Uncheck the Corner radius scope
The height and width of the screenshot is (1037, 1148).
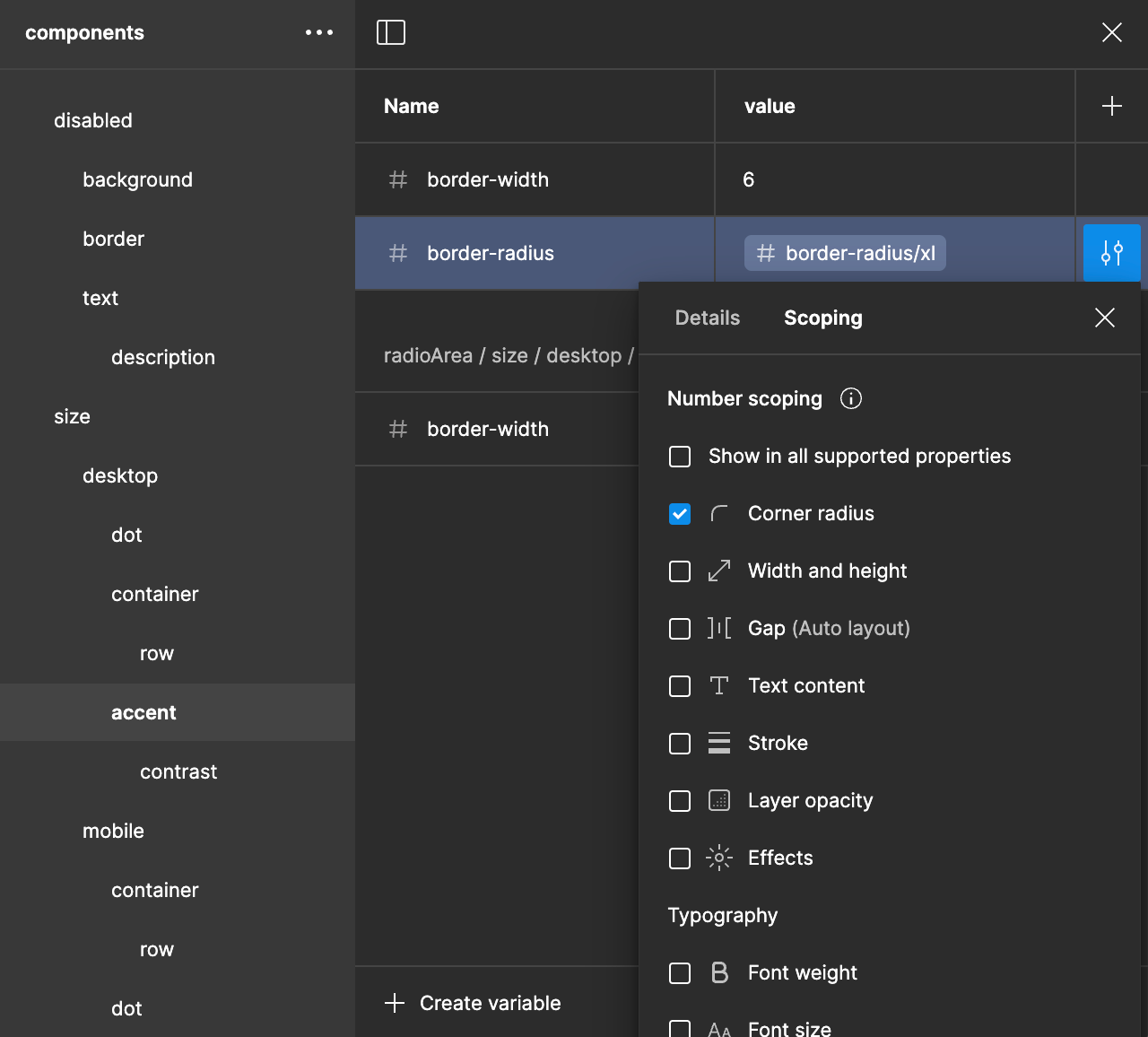pos(680,514)
